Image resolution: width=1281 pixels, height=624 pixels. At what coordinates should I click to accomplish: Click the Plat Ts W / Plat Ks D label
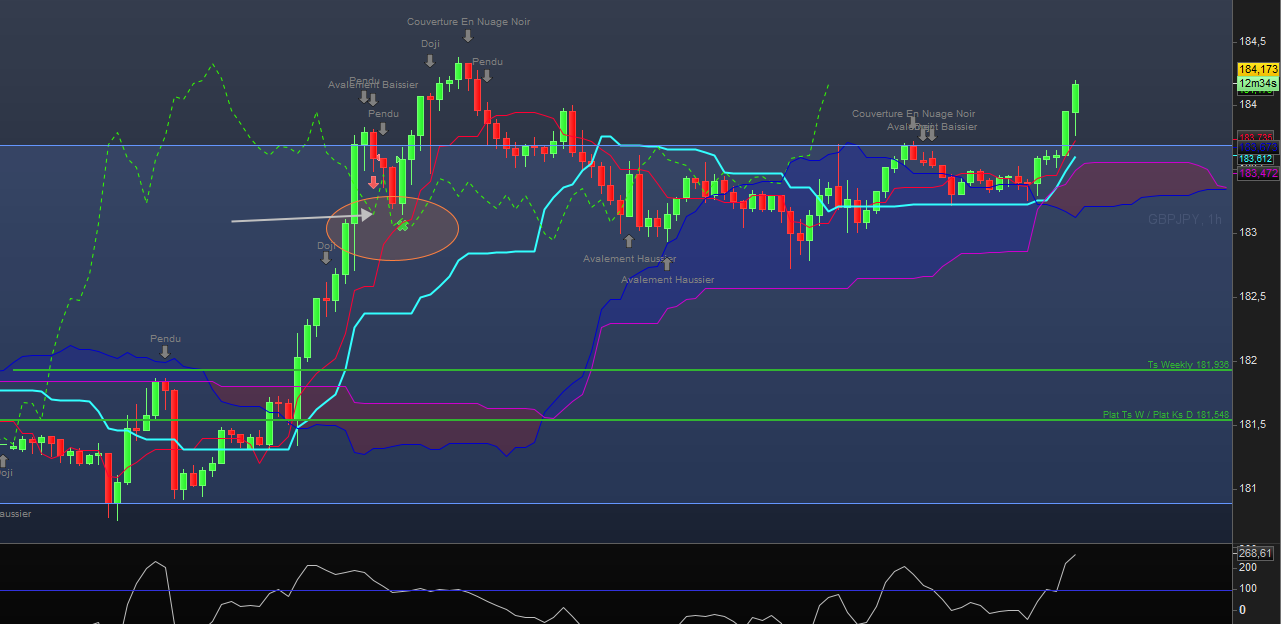1165,414
